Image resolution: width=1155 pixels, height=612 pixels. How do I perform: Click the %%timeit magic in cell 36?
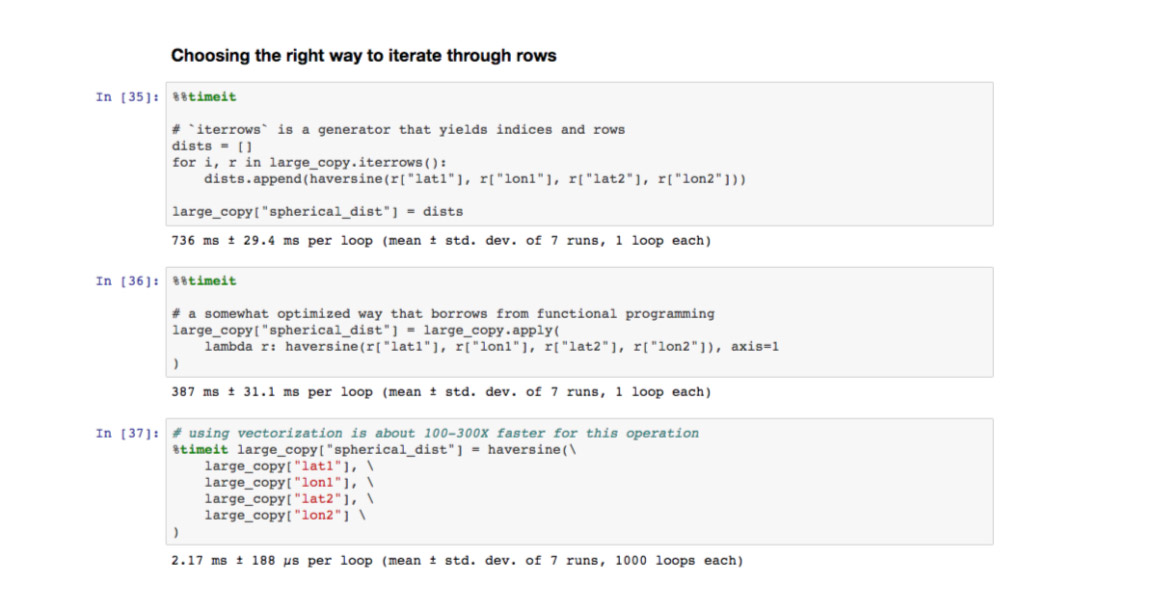click(204, 281)
